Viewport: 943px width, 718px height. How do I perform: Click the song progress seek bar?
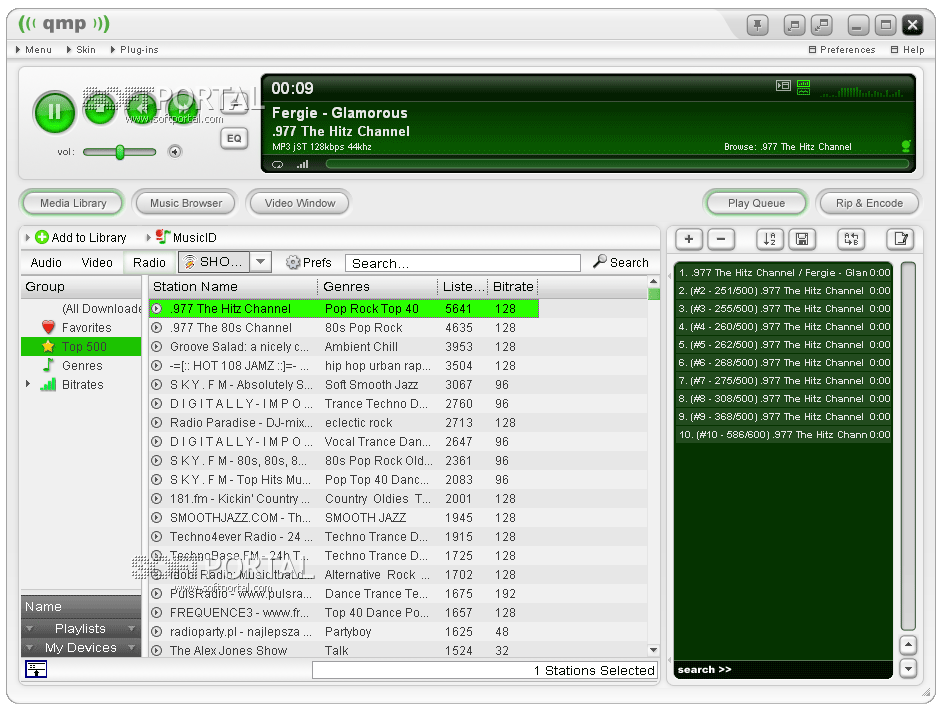(x=617, y=164)
